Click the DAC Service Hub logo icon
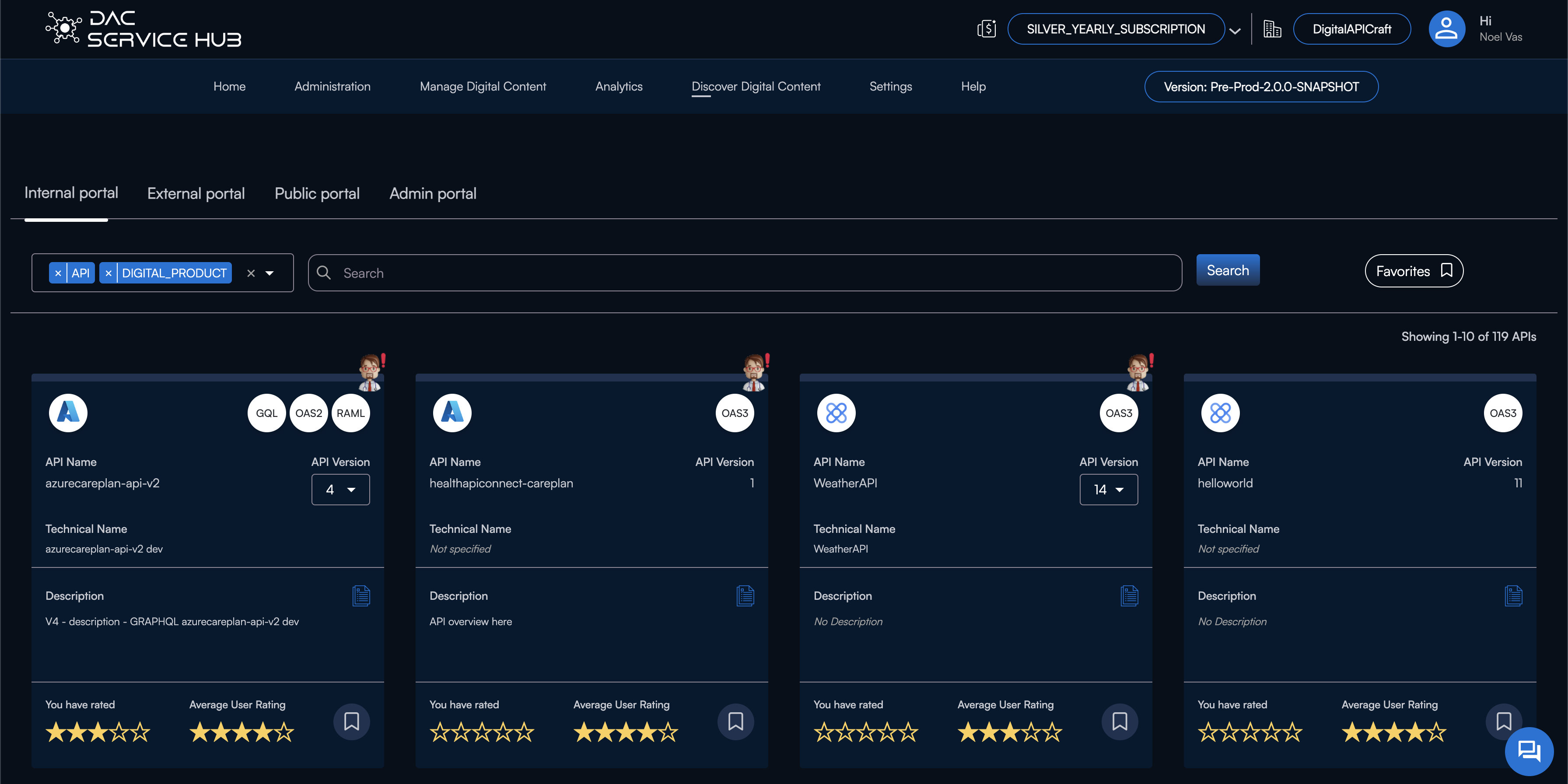Screen dimensions: 1568x784 (x=63, y=29)
